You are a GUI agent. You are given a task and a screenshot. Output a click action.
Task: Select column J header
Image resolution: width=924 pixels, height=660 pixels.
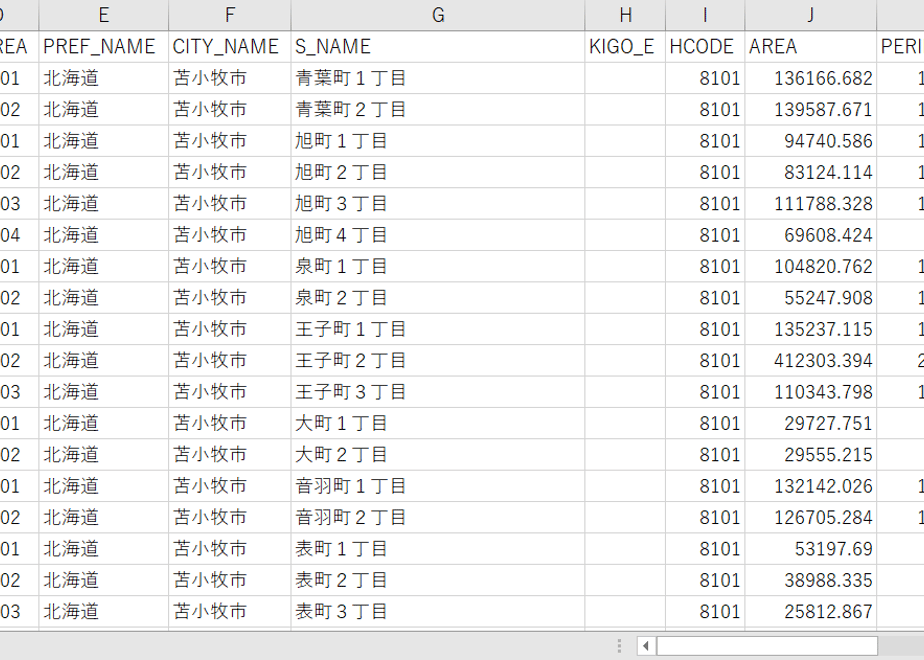point(811,15)
